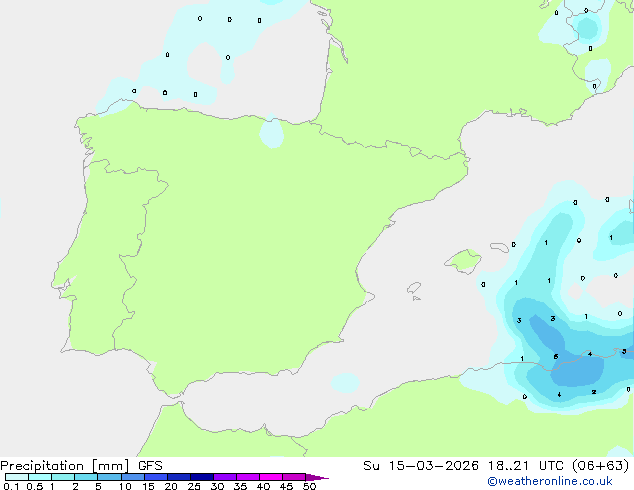Click the above-50 arrow tip of legend
Viewport: 634px width, 490px height.
coord(317,477)
